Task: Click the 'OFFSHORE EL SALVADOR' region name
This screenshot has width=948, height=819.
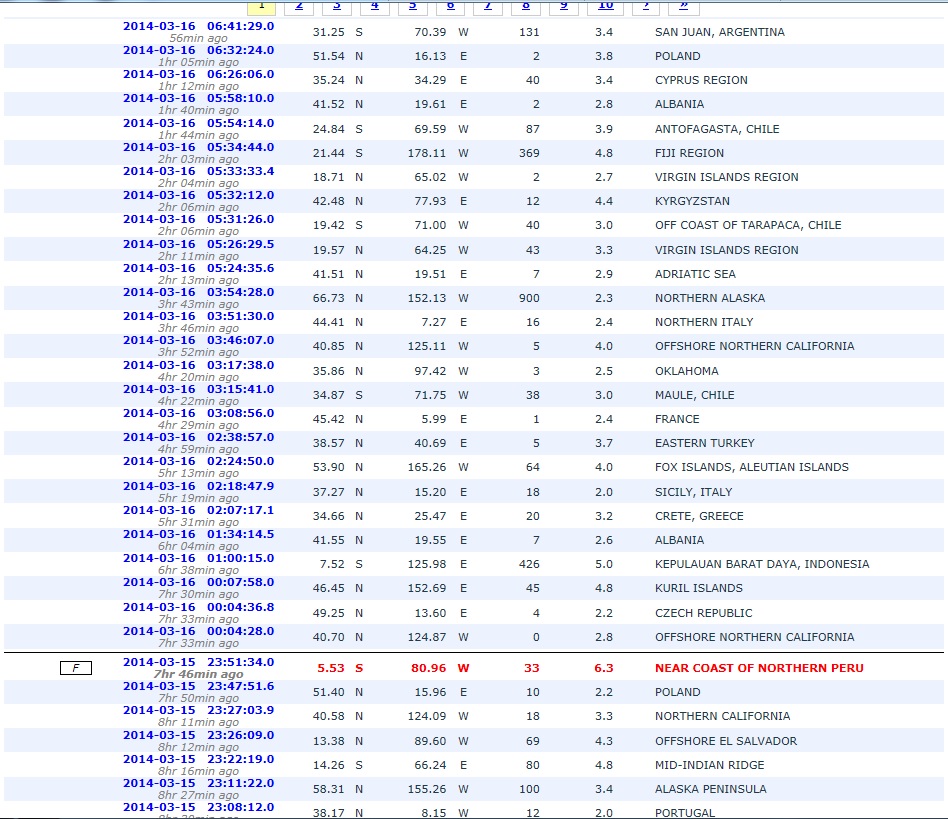Action: click(726, 742)
